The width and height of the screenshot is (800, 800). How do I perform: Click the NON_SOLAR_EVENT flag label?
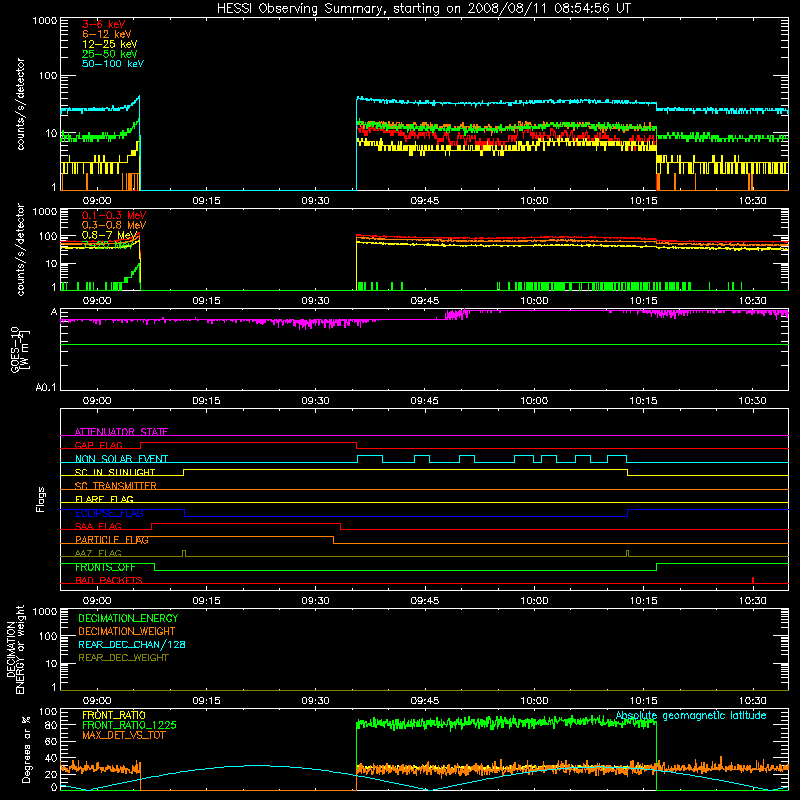pos(121,459)
